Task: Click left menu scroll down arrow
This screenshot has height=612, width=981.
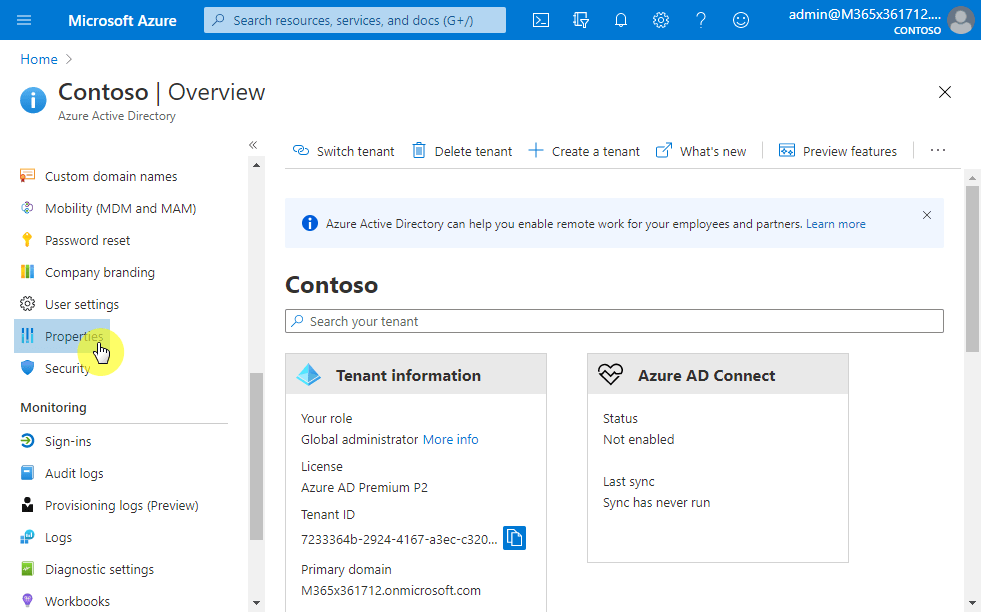Action: (x=257, y=603)
